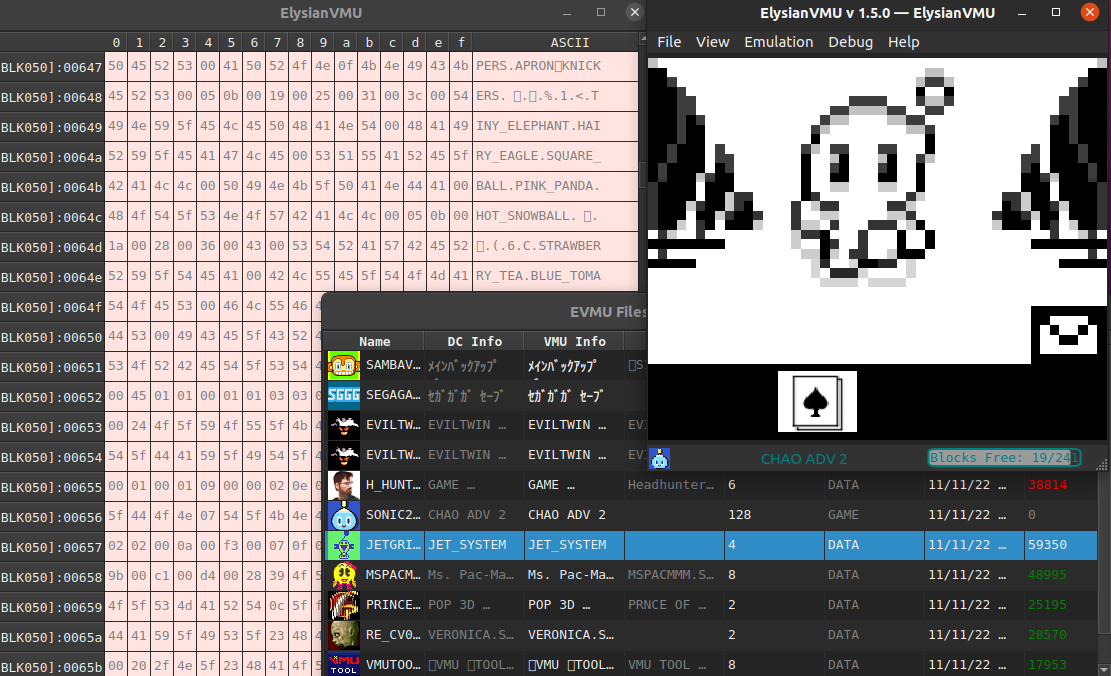Open the View menu
This screenshot has height=676, width=1111.
712,42
